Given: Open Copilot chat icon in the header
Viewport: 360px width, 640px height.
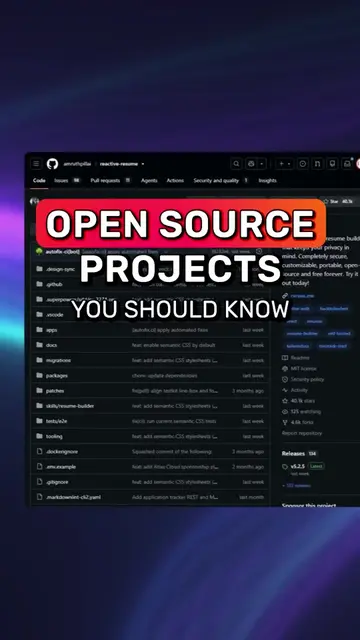Looking at the screenshot, I should pos(251,164).
